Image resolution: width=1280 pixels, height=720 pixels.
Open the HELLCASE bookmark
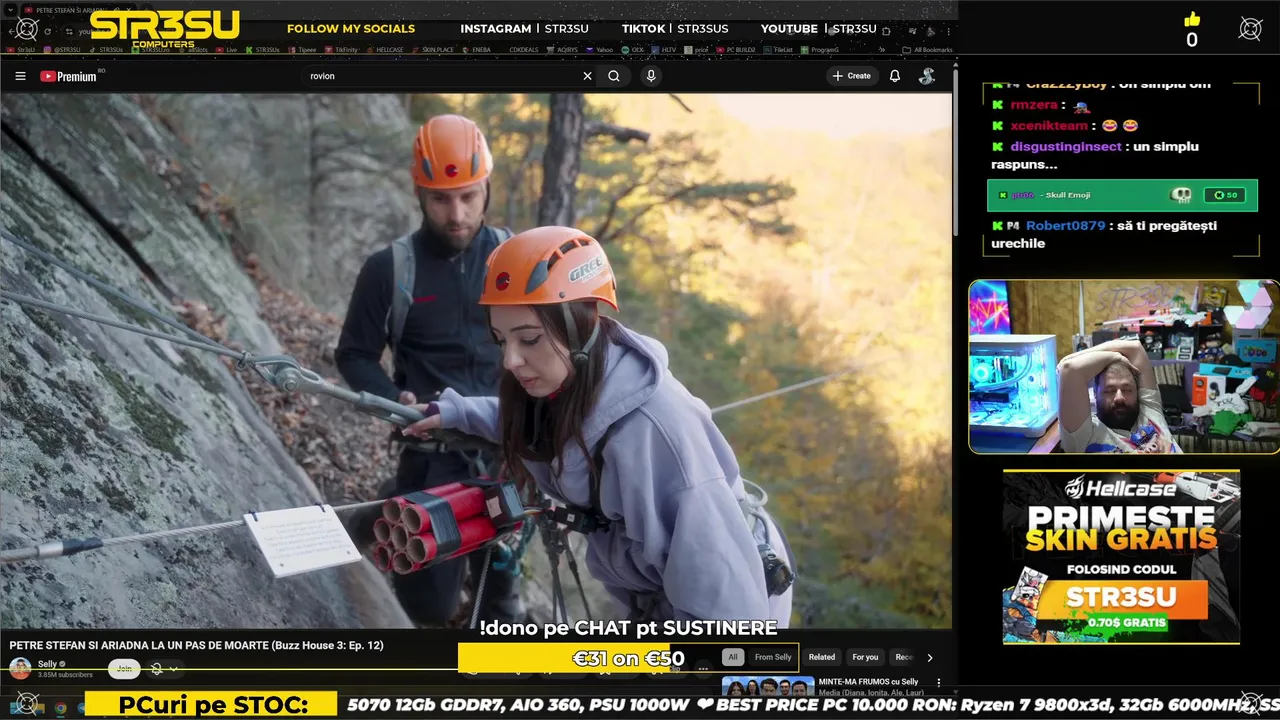(383, 50)
